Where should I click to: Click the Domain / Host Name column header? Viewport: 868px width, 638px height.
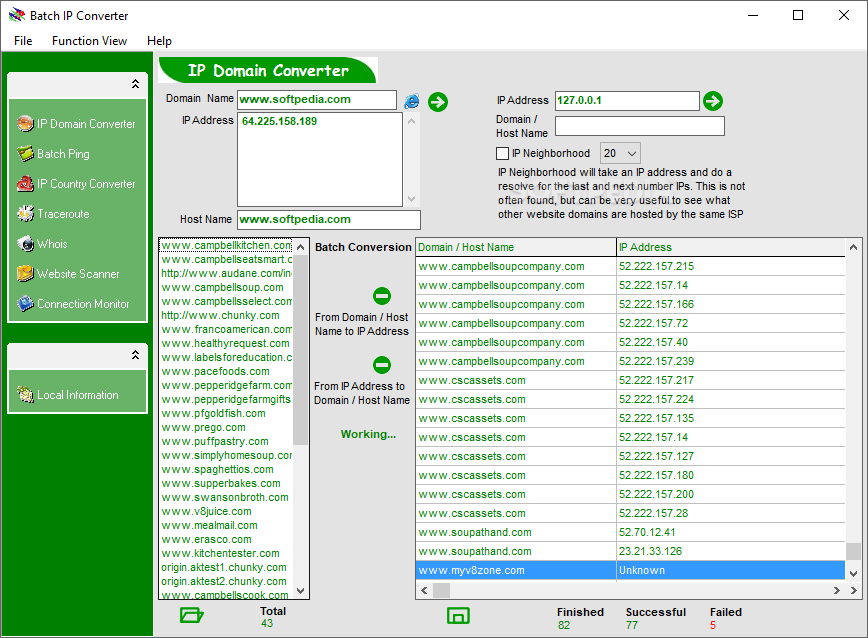point(516,247)
